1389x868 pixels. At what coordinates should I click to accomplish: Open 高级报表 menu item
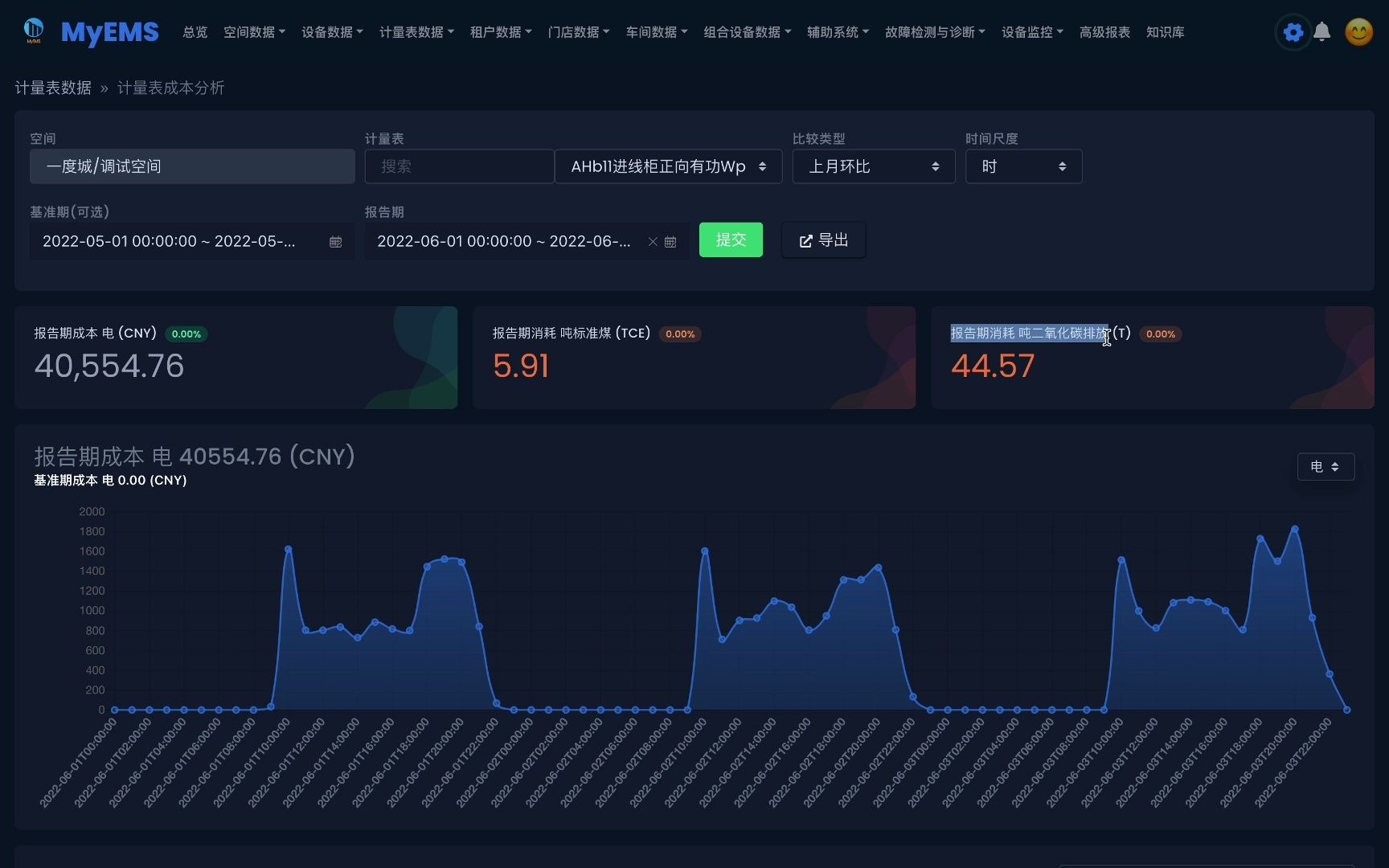pos(1104,32)
